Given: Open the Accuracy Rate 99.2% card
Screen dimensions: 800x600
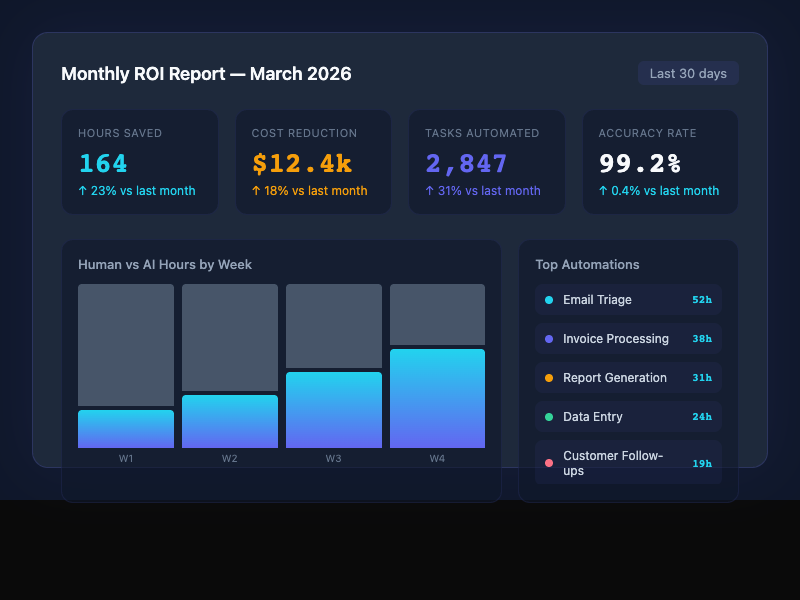Looking at the screenshot, I should click(660, 162).
